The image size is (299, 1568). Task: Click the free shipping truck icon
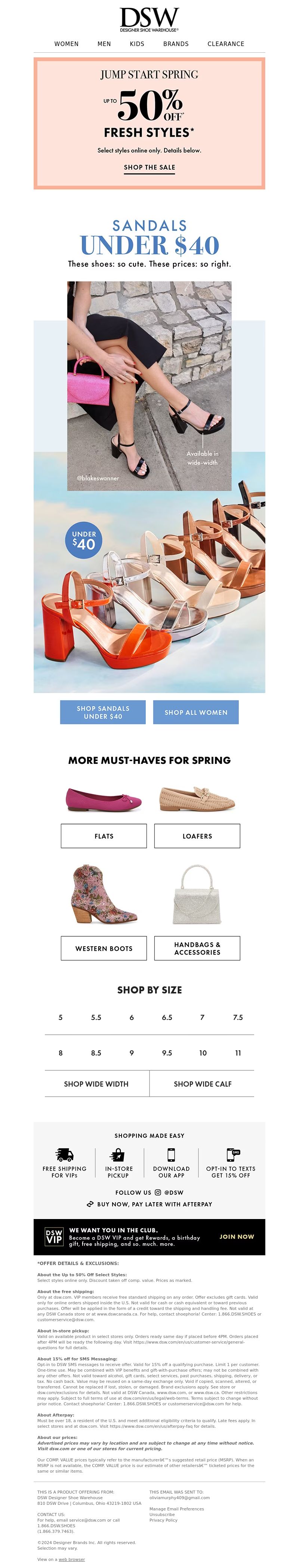coord(64,1155)
